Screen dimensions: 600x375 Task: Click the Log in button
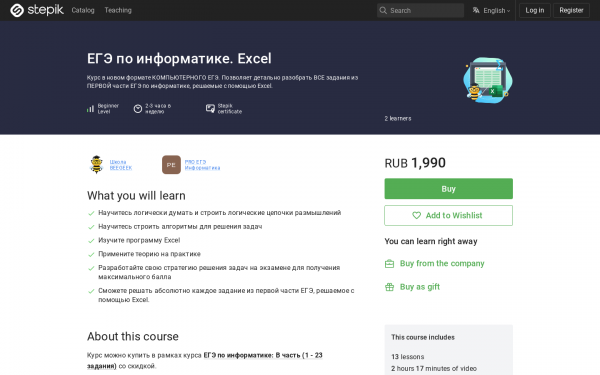pos(534,10)
